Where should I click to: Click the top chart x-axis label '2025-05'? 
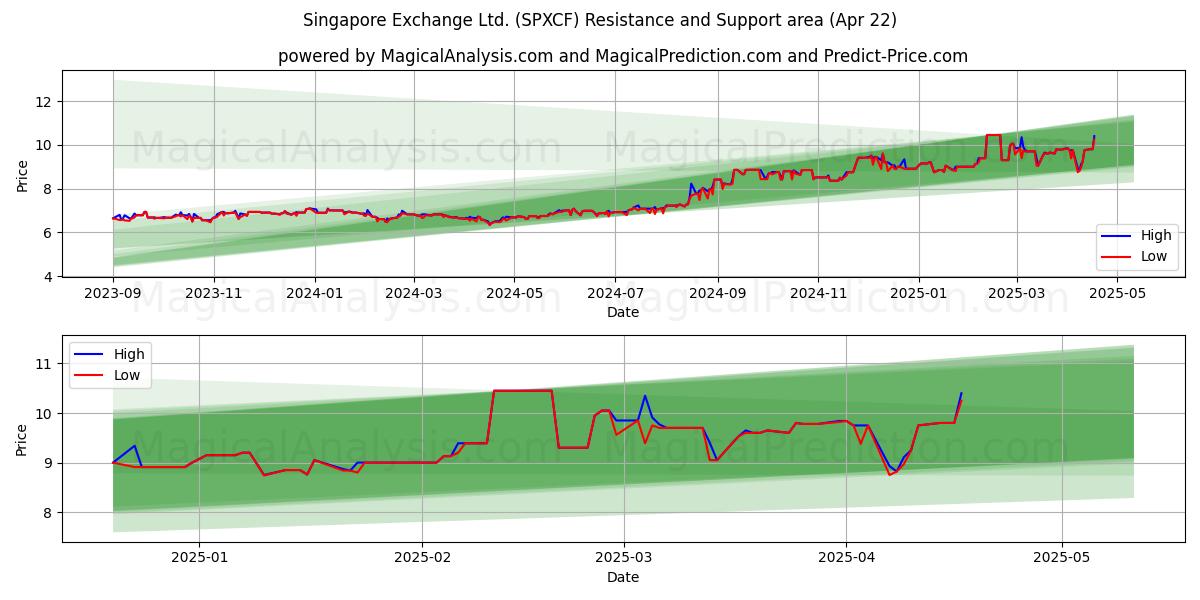(x=1117, y=295)
